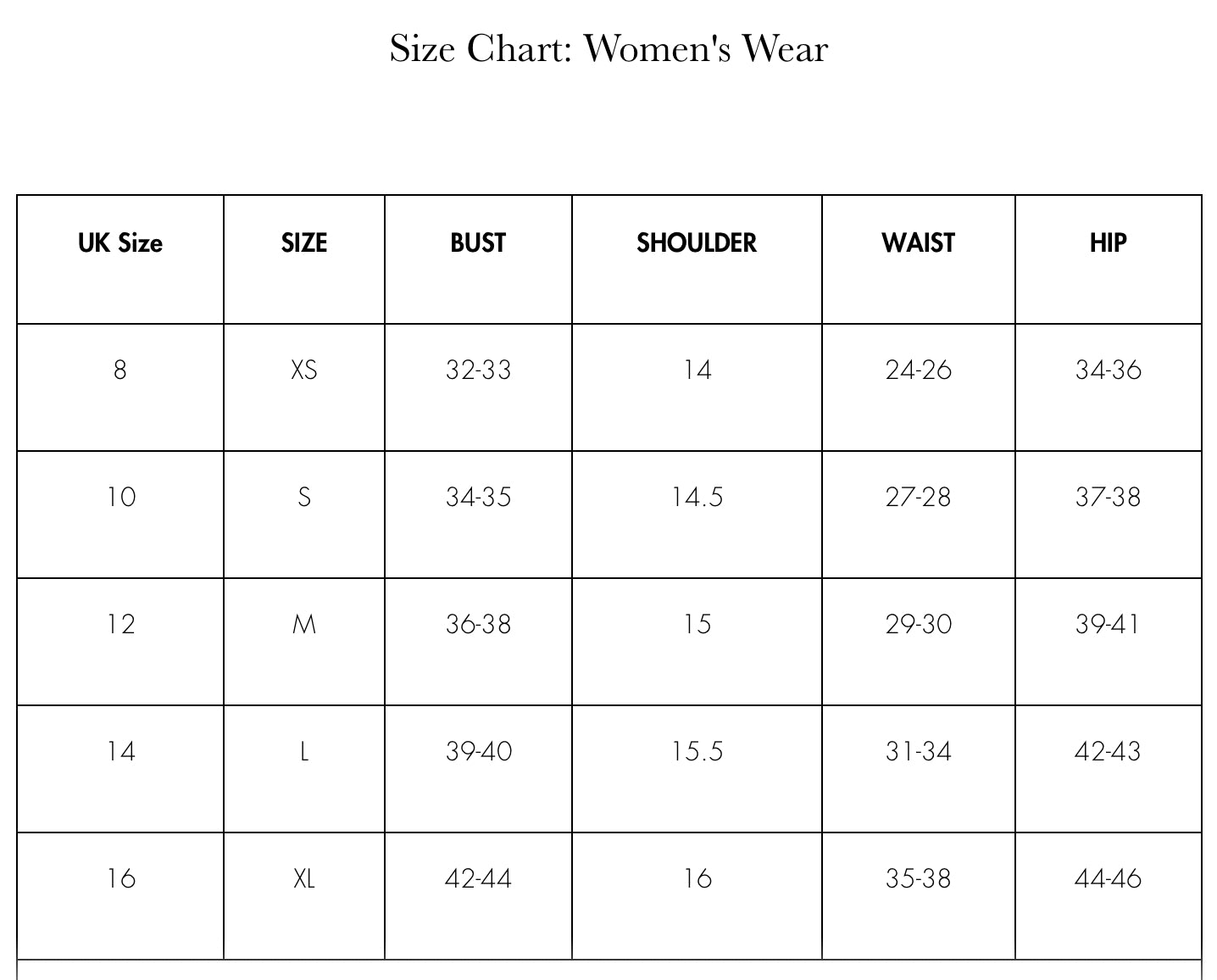Select the XS size cell
Screen dimensions: 1217x980
point(303,370)
